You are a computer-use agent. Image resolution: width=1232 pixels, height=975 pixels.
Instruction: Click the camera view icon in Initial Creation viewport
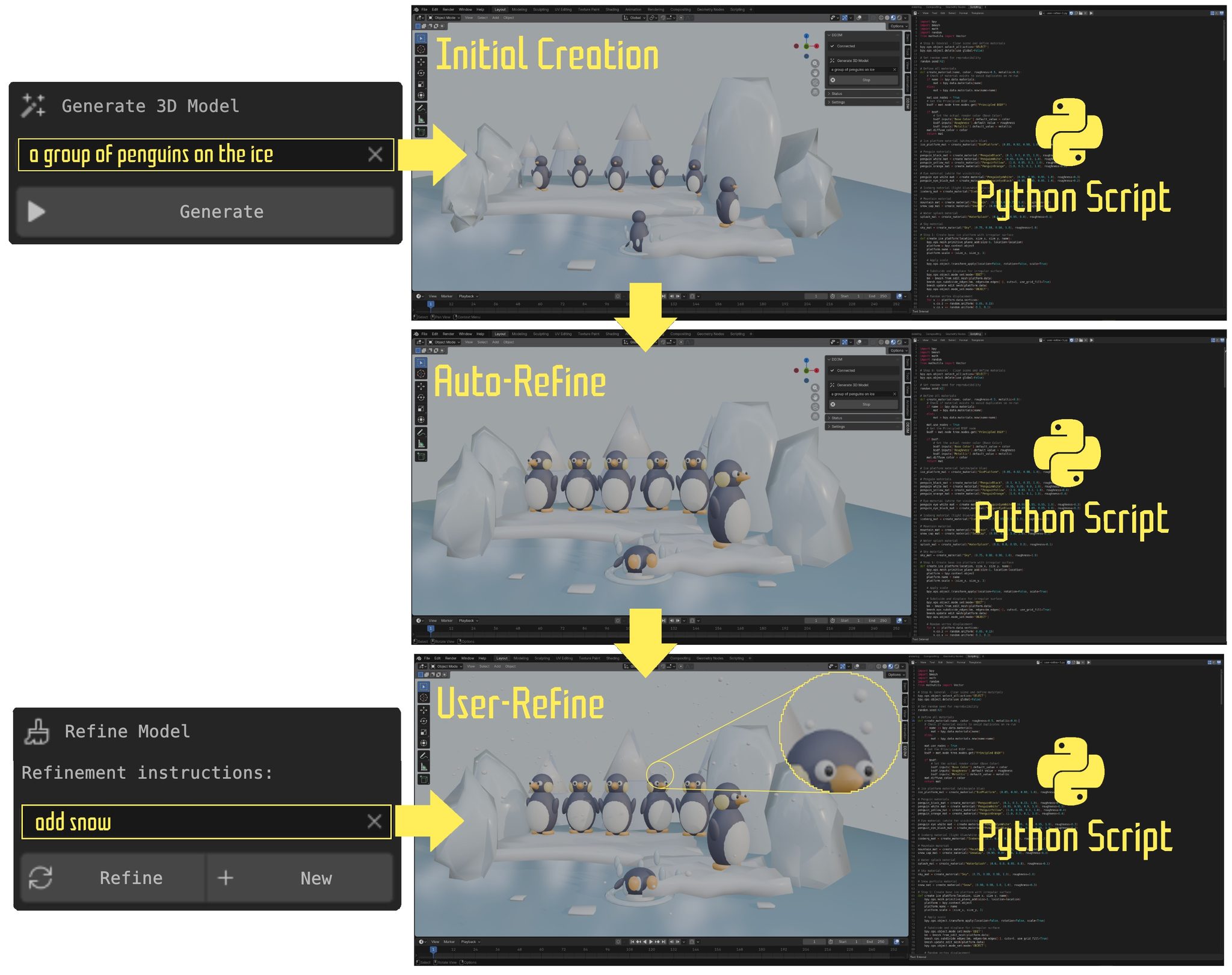pos(815,82)
